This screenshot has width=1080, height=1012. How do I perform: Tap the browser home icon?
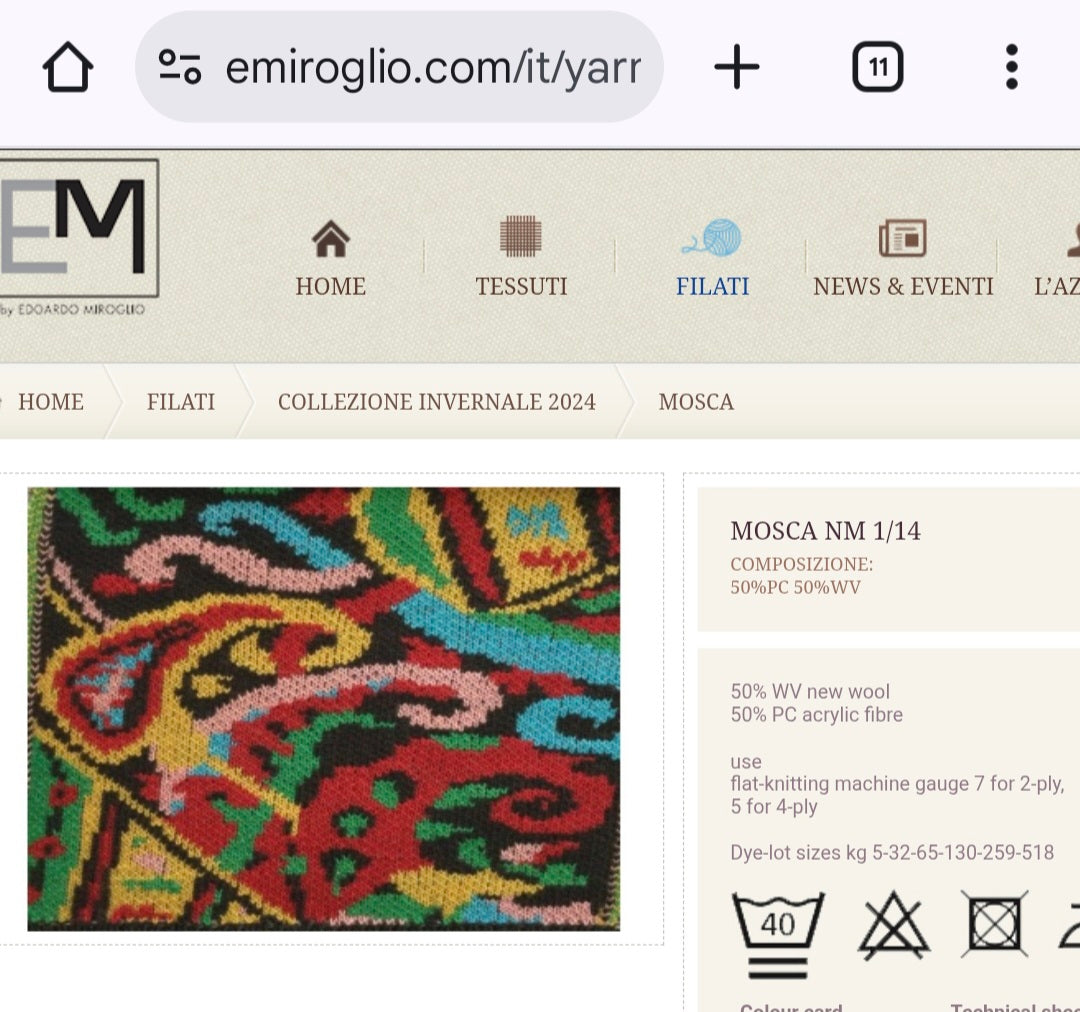coord(68,67)
